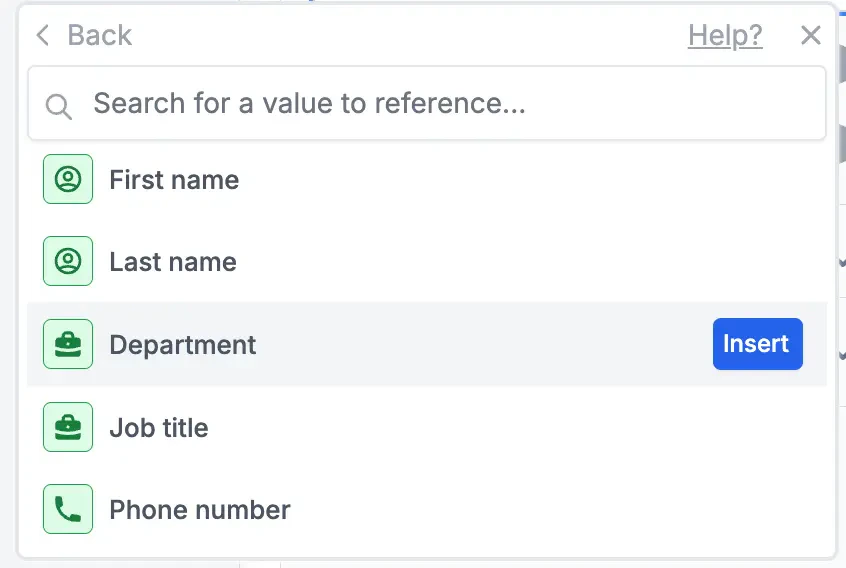Click the magnifying glass search icon

tap(59, 105)
